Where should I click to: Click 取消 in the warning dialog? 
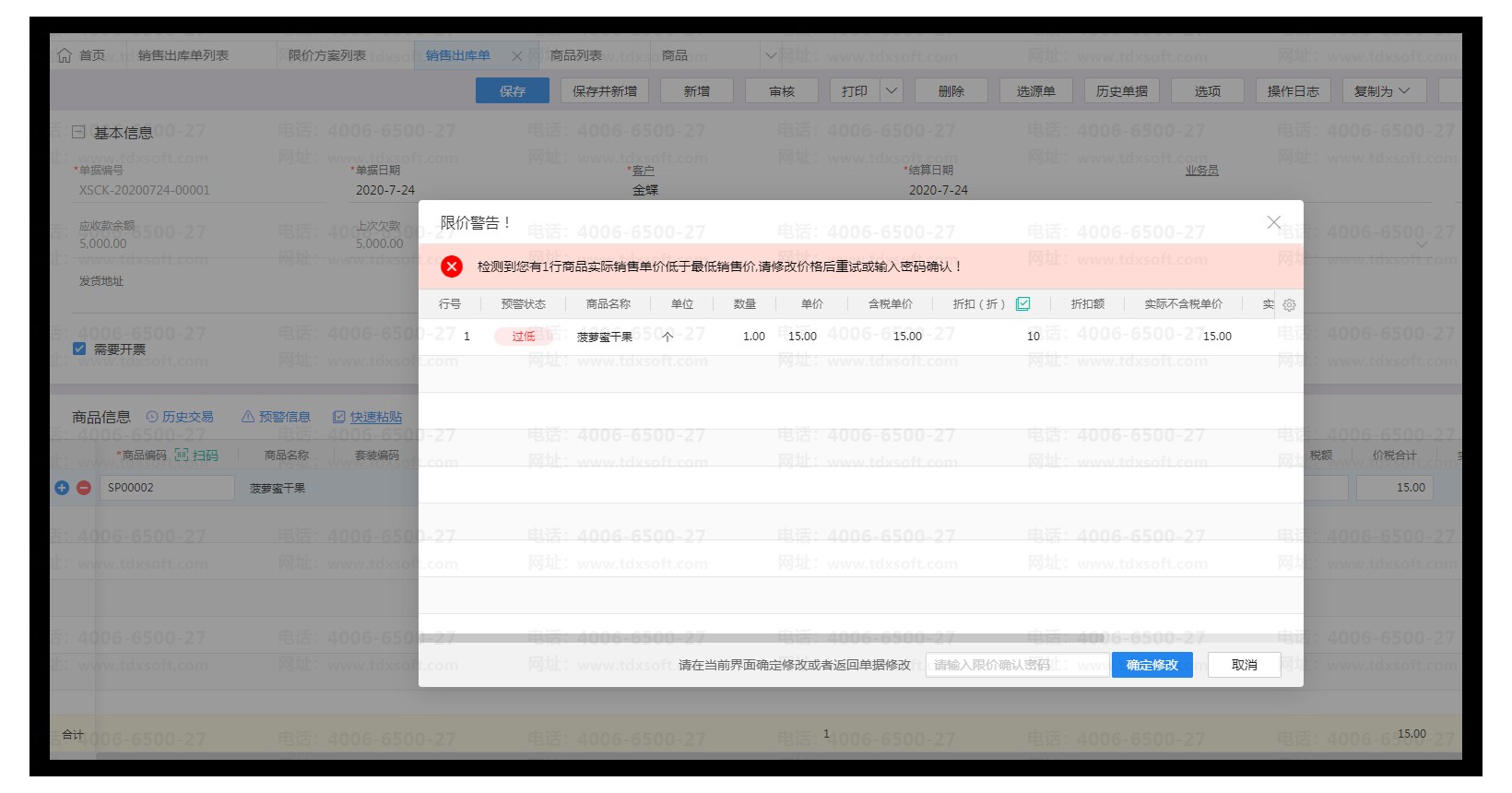[1244, 665]
